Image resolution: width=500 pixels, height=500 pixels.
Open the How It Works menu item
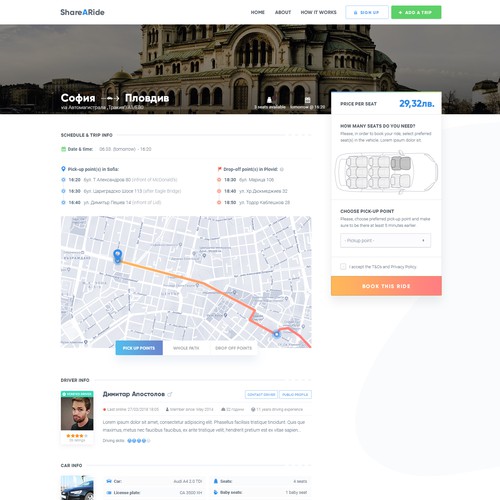coord(318,12)
